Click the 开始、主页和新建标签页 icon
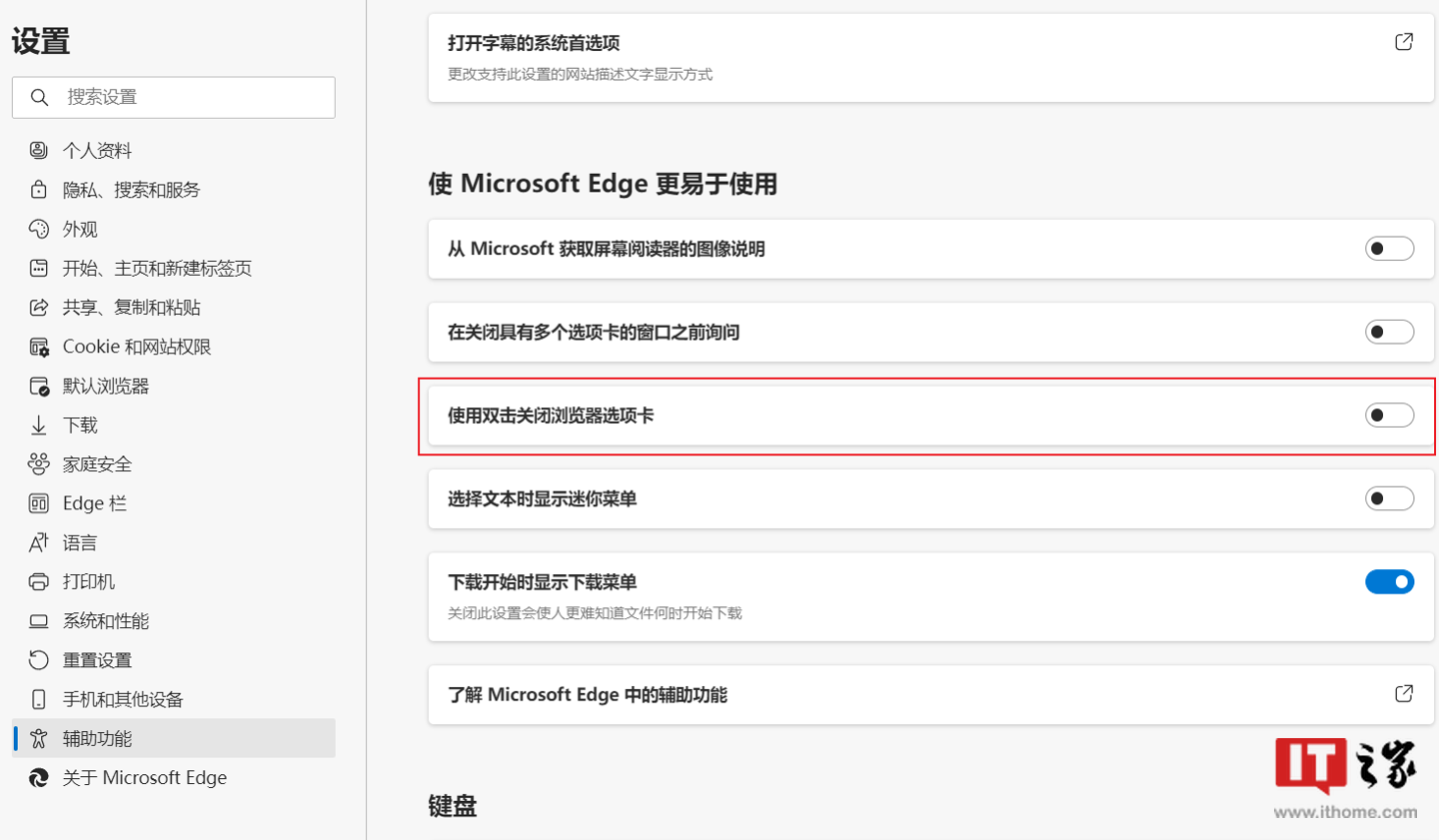The width and height of the screenshot is (1439, 840). click(x=38, y=268)
